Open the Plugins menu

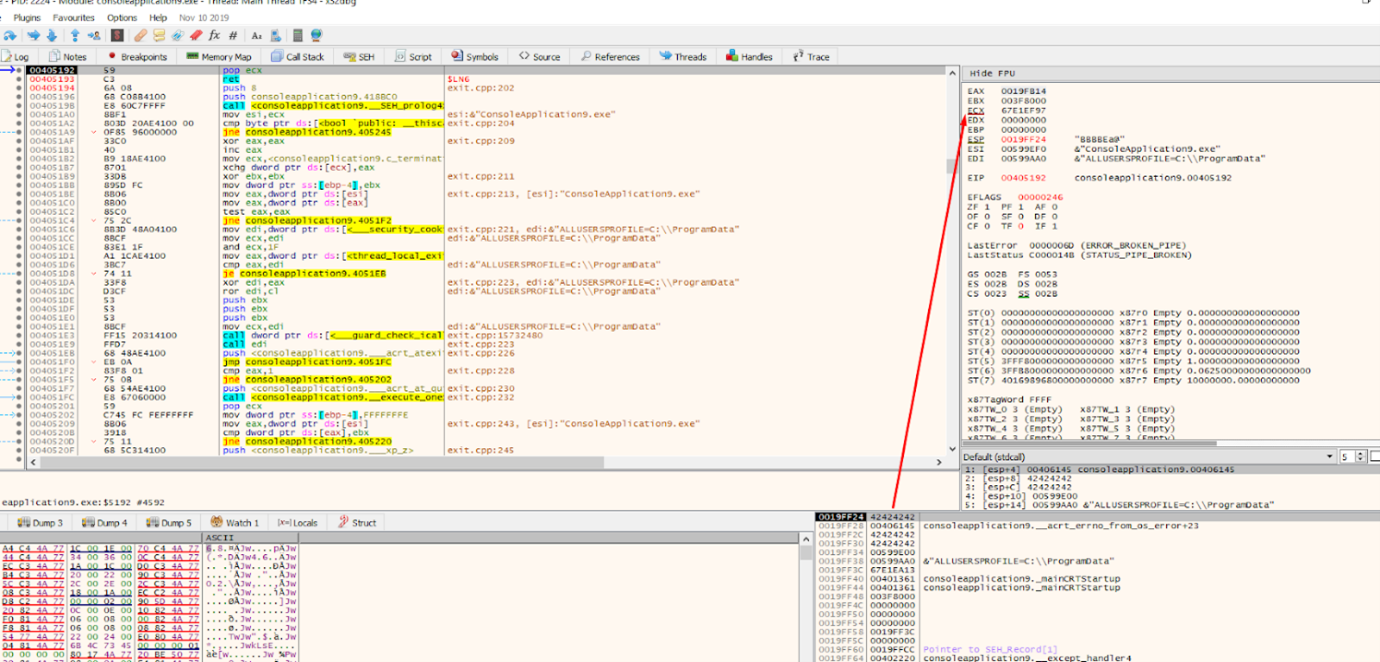click(27, 17)
